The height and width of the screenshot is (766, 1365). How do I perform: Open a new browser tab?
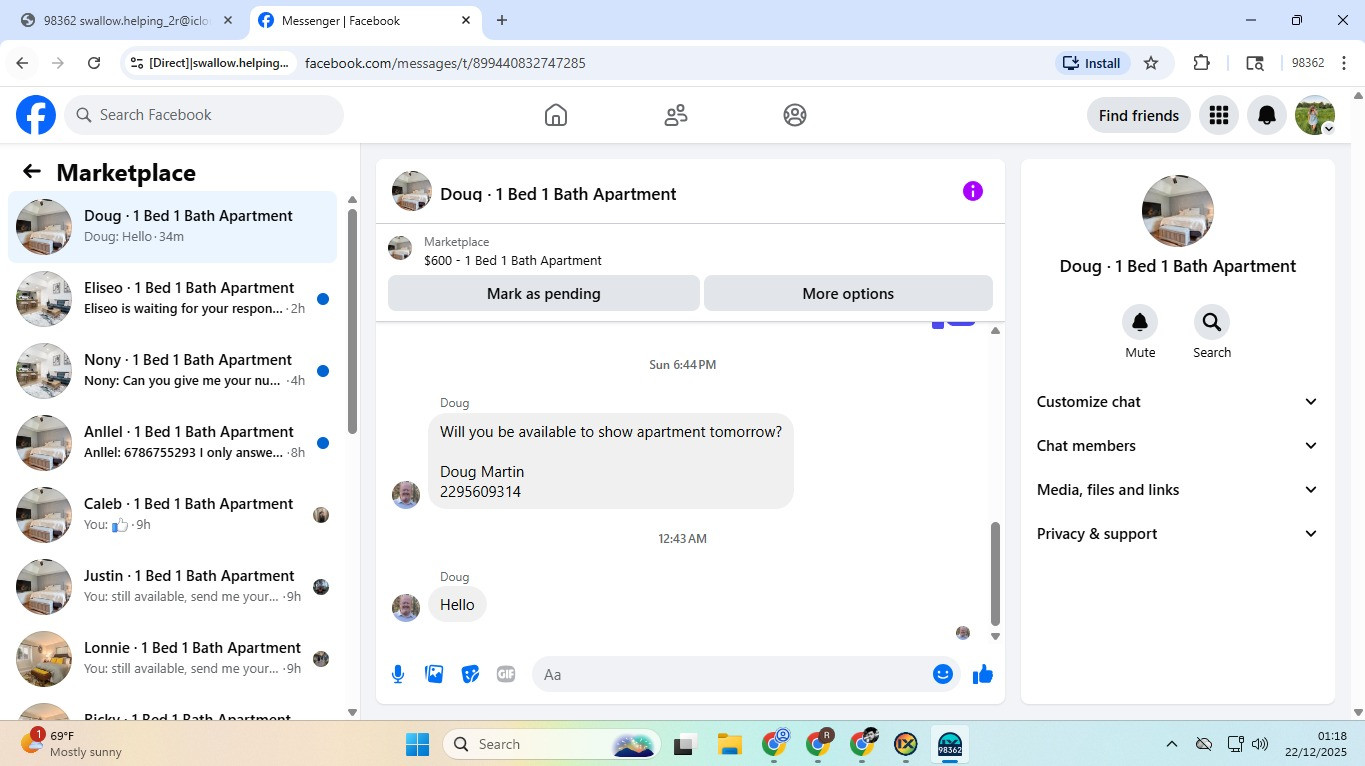(502, 20)
